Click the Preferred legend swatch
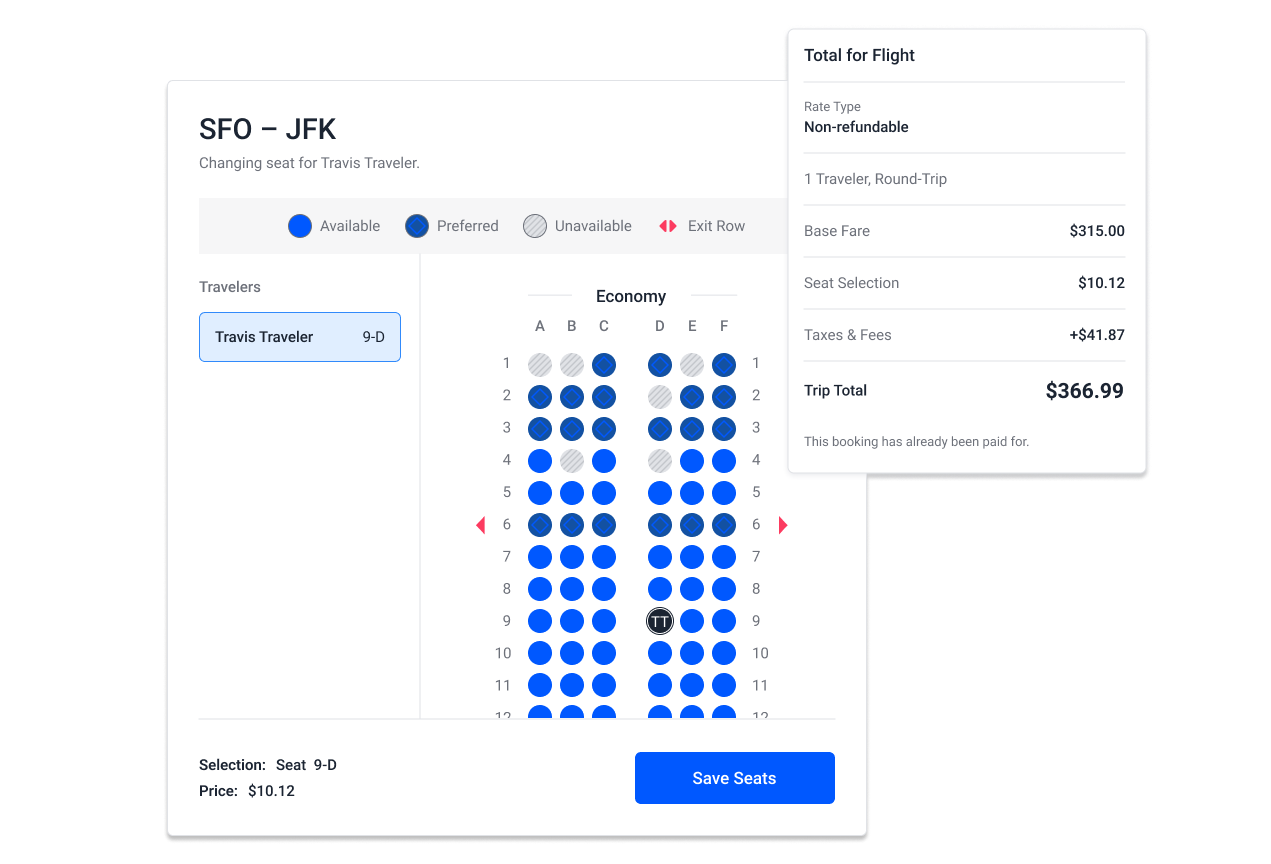This screenshot has width=1271, height=864. tap(417, 226)
